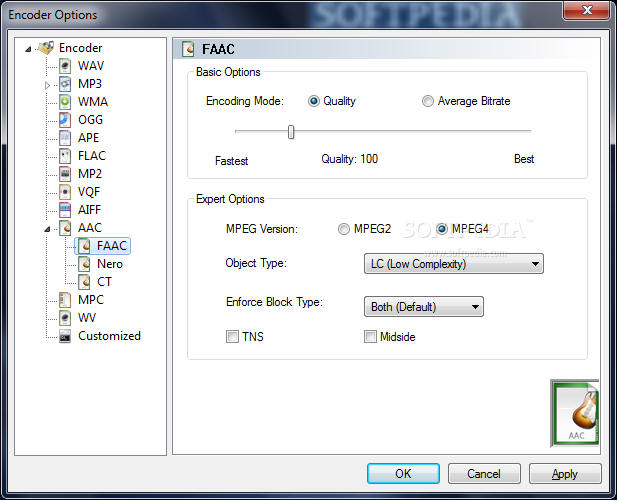Expand the MP3 tree node
617x500 pixels.
pos(47,85)
